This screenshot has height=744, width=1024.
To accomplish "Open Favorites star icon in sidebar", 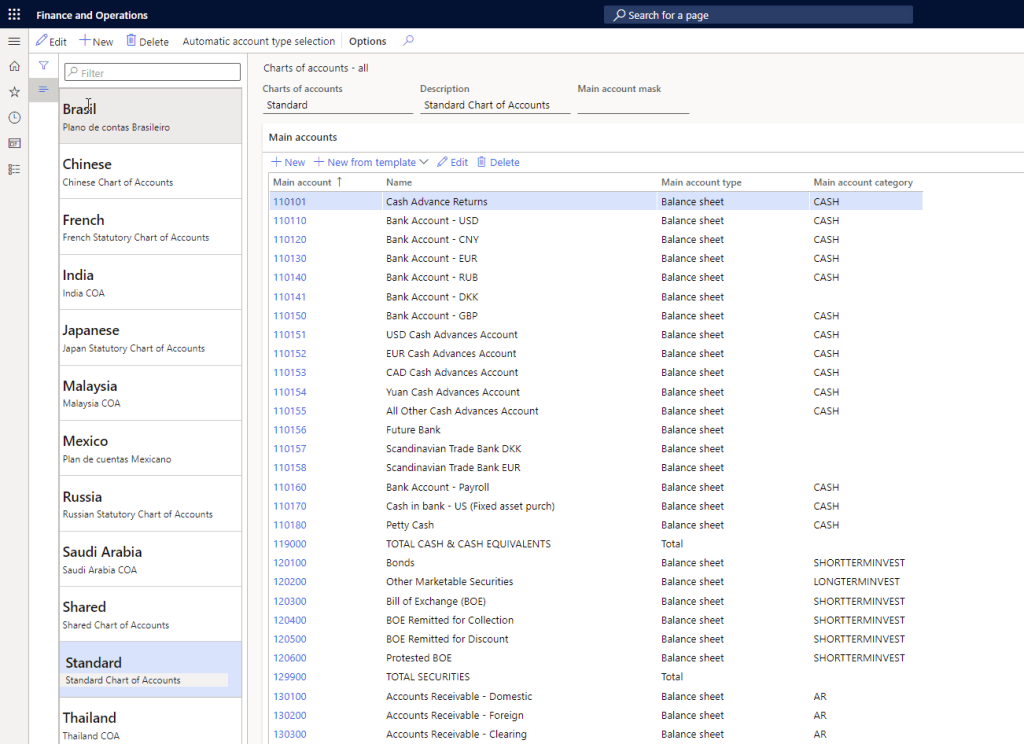I will [x=14, y=92].
